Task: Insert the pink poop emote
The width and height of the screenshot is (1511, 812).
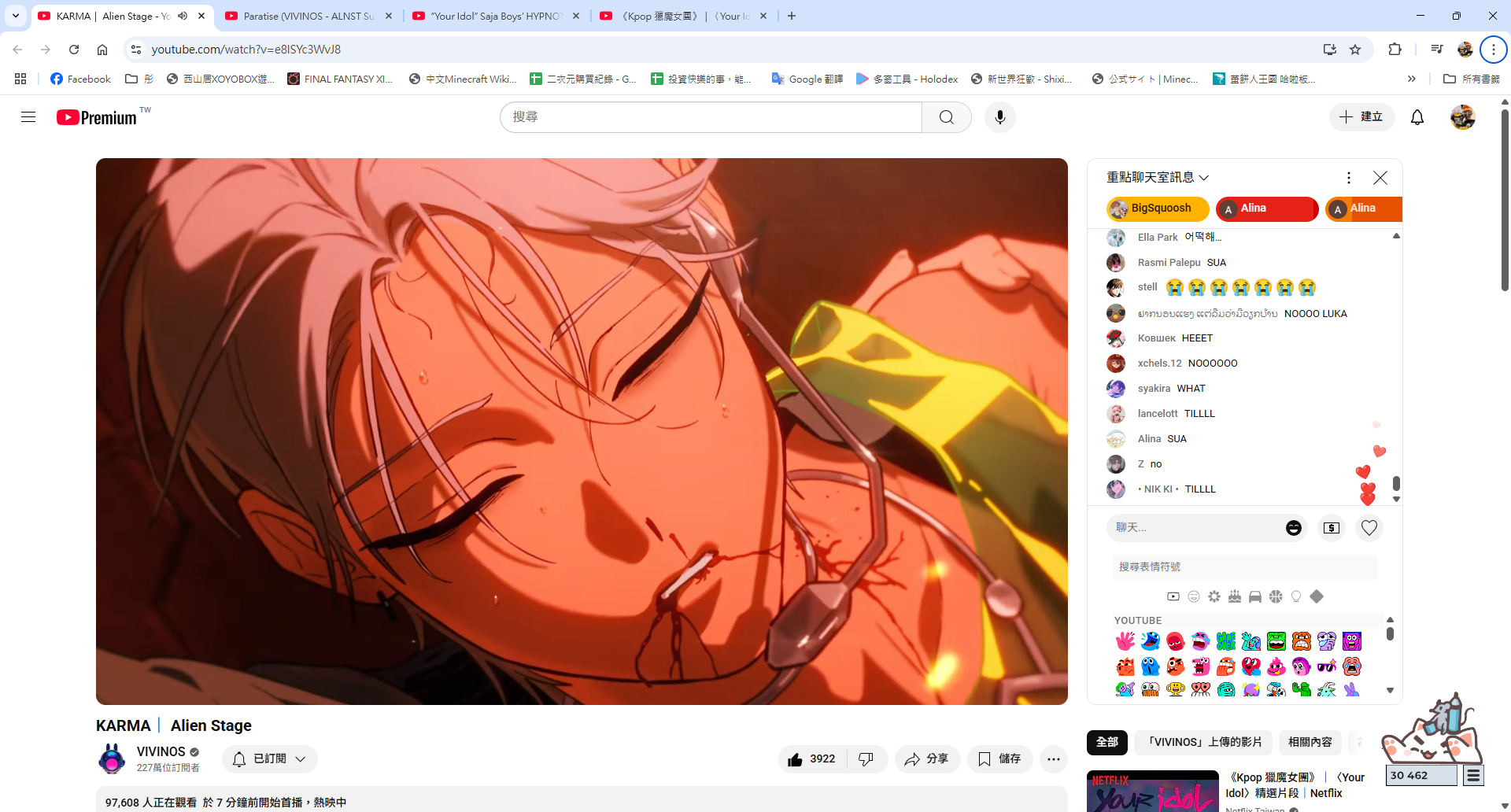Action: tap(1276, 666)
